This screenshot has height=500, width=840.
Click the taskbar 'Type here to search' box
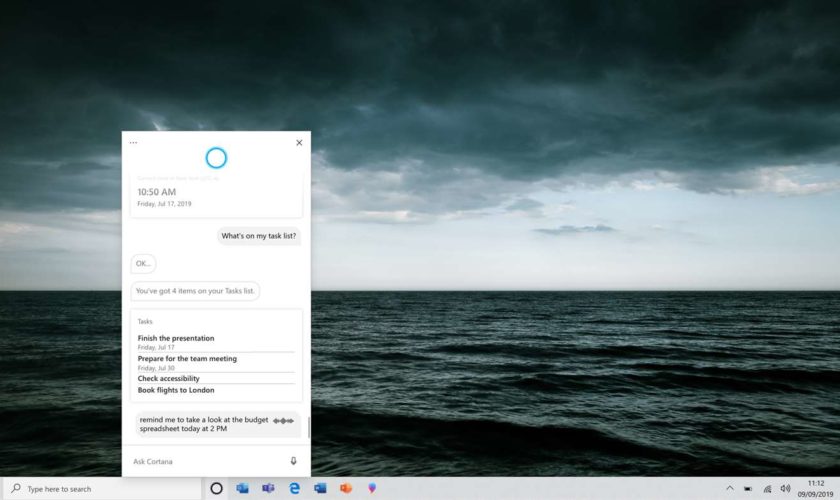[102, 489]
